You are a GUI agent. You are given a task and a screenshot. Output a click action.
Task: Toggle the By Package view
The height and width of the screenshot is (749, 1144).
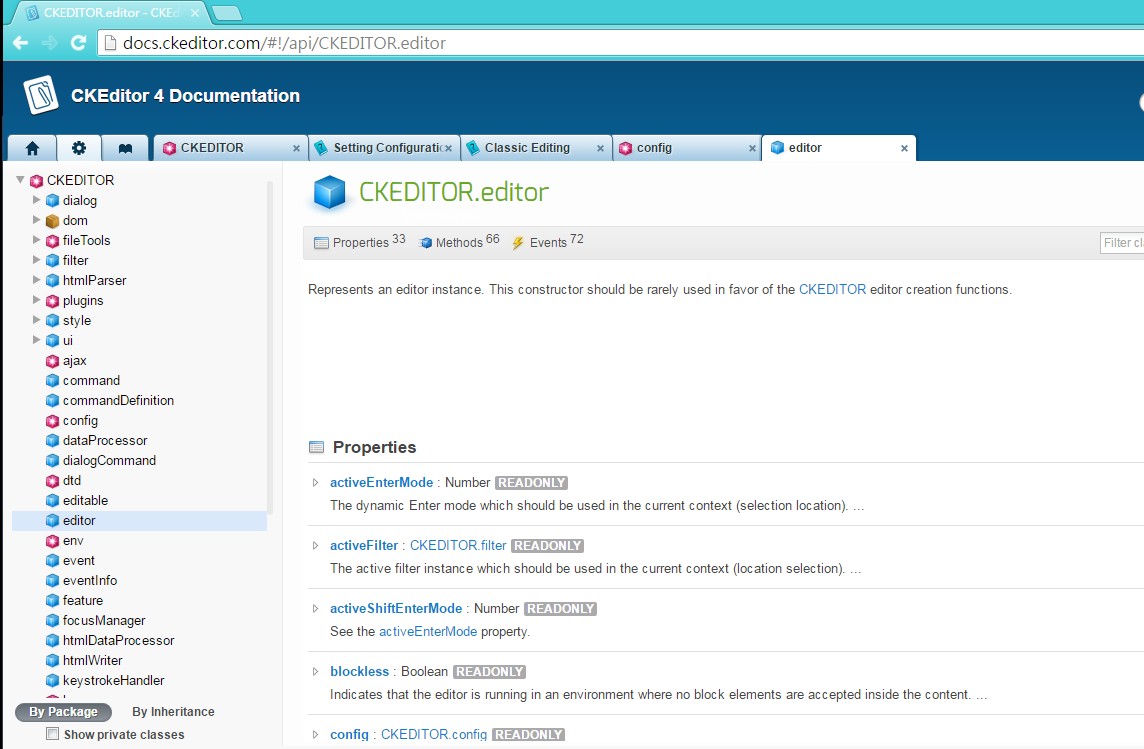click(62, 711)
